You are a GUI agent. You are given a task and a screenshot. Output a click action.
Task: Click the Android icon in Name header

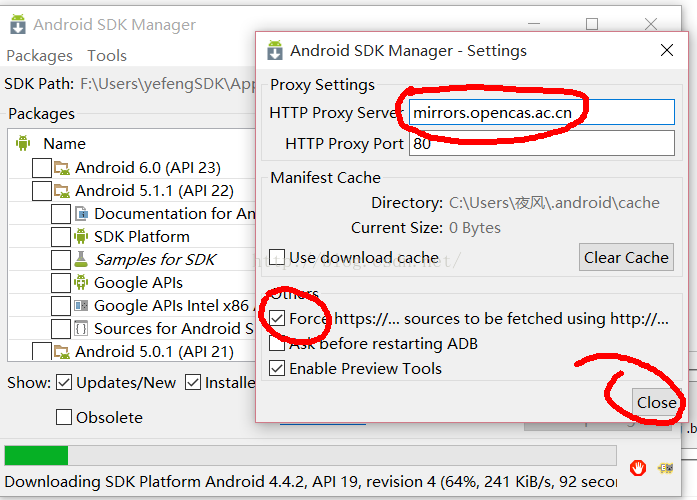tap(23, 143)
